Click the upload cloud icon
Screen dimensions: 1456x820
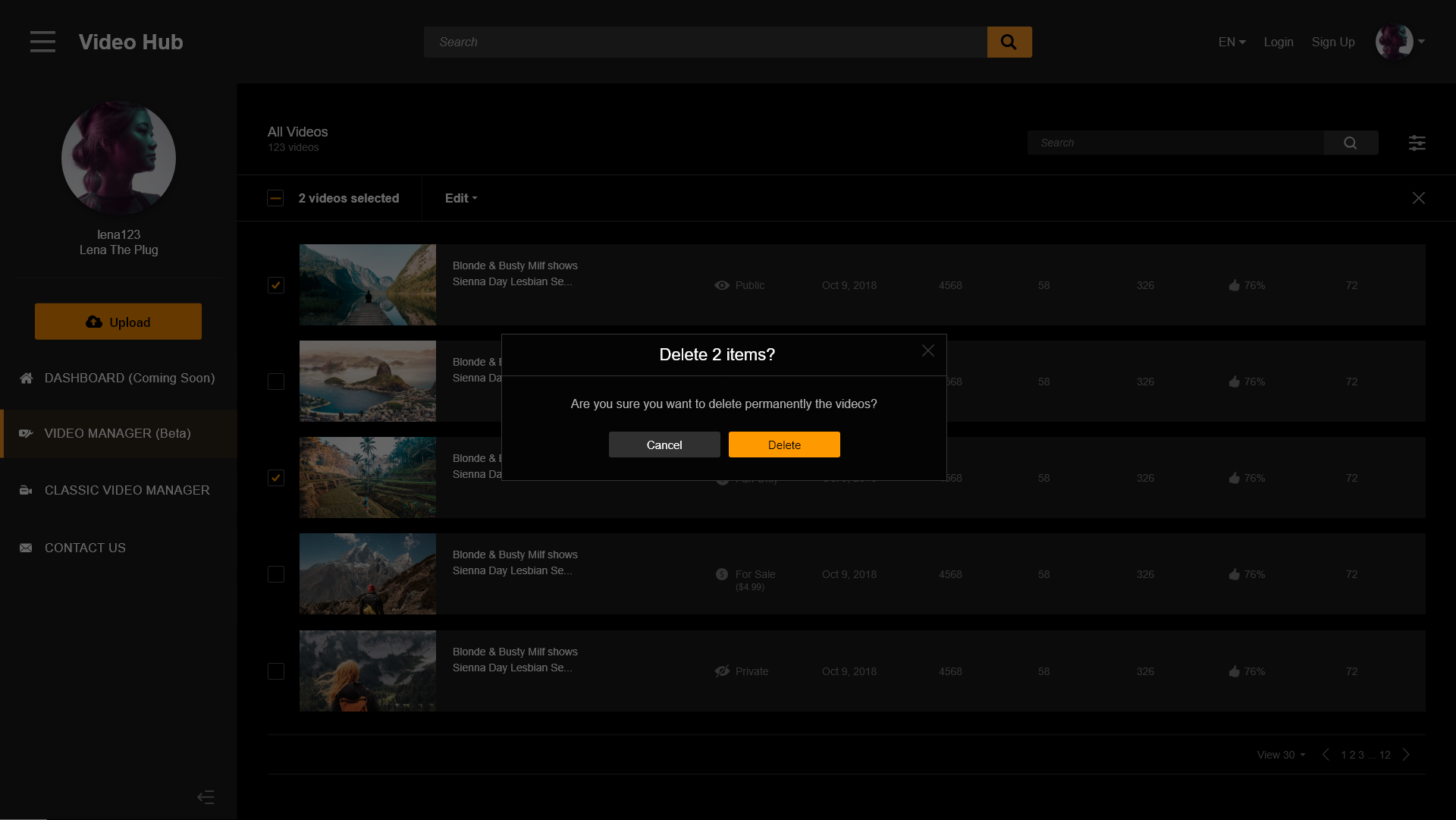pyautogui.click(x=94, y=322)
